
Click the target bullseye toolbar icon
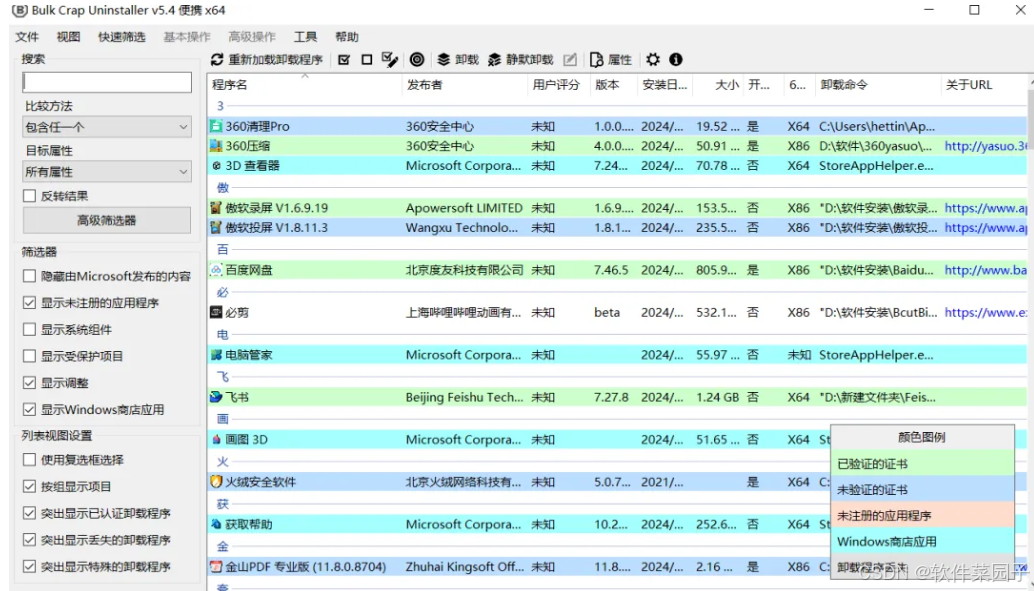click(417, 59)
